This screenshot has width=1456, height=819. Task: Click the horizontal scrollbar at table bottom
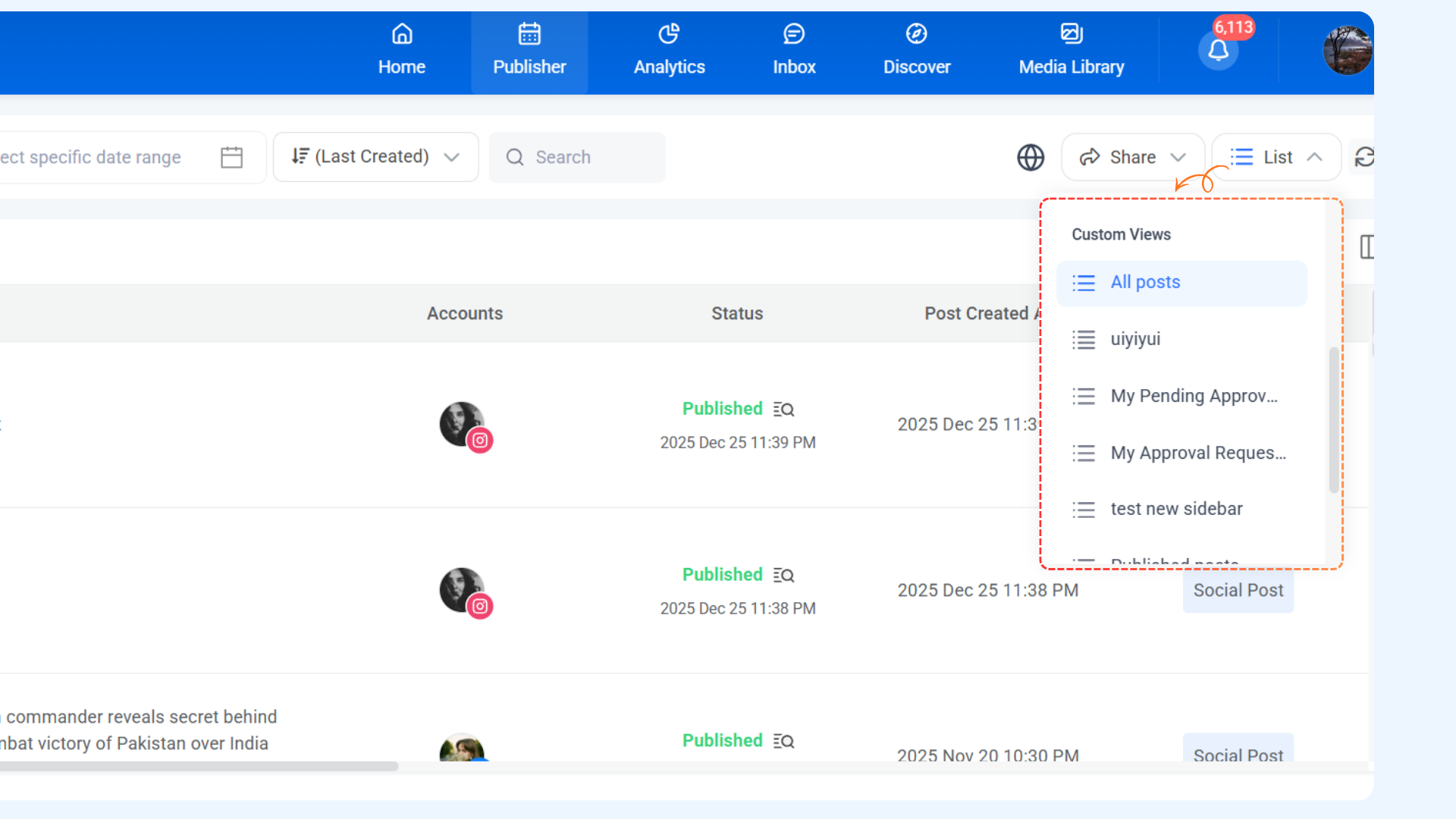click(x=199, y=766)
